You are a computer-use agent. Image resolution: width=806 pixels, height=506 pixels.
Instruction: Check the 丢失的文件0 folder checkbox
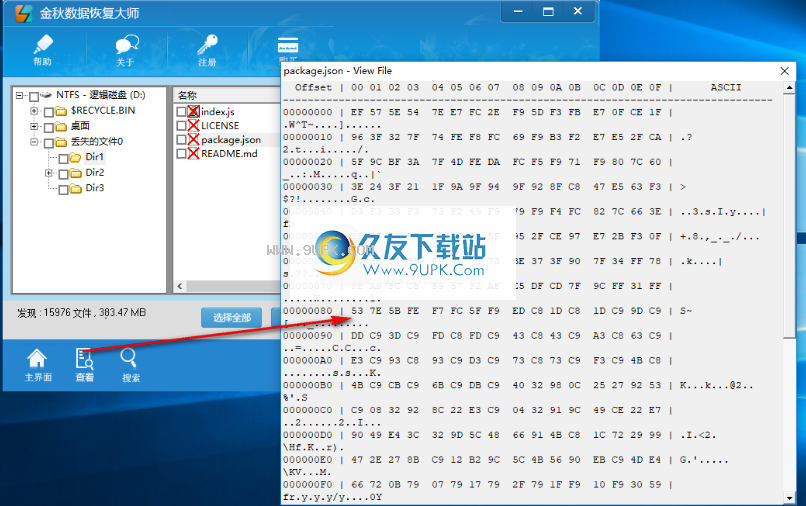click(x=49, y=142)
